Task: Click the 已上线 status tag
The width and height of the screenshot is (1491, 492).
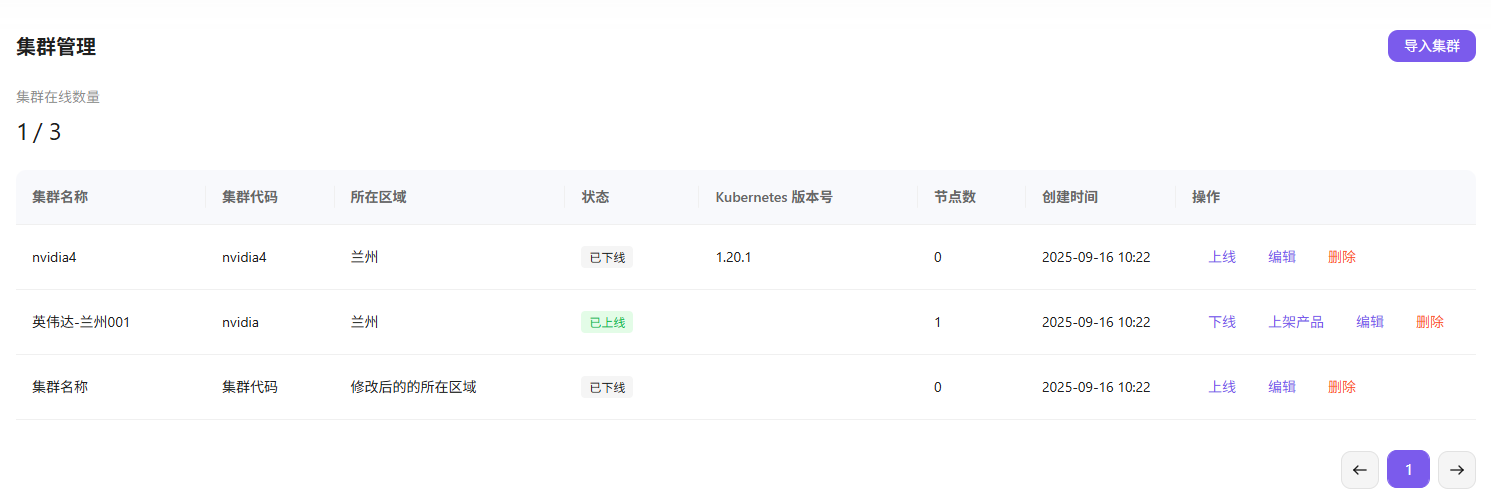Action: 607,322
